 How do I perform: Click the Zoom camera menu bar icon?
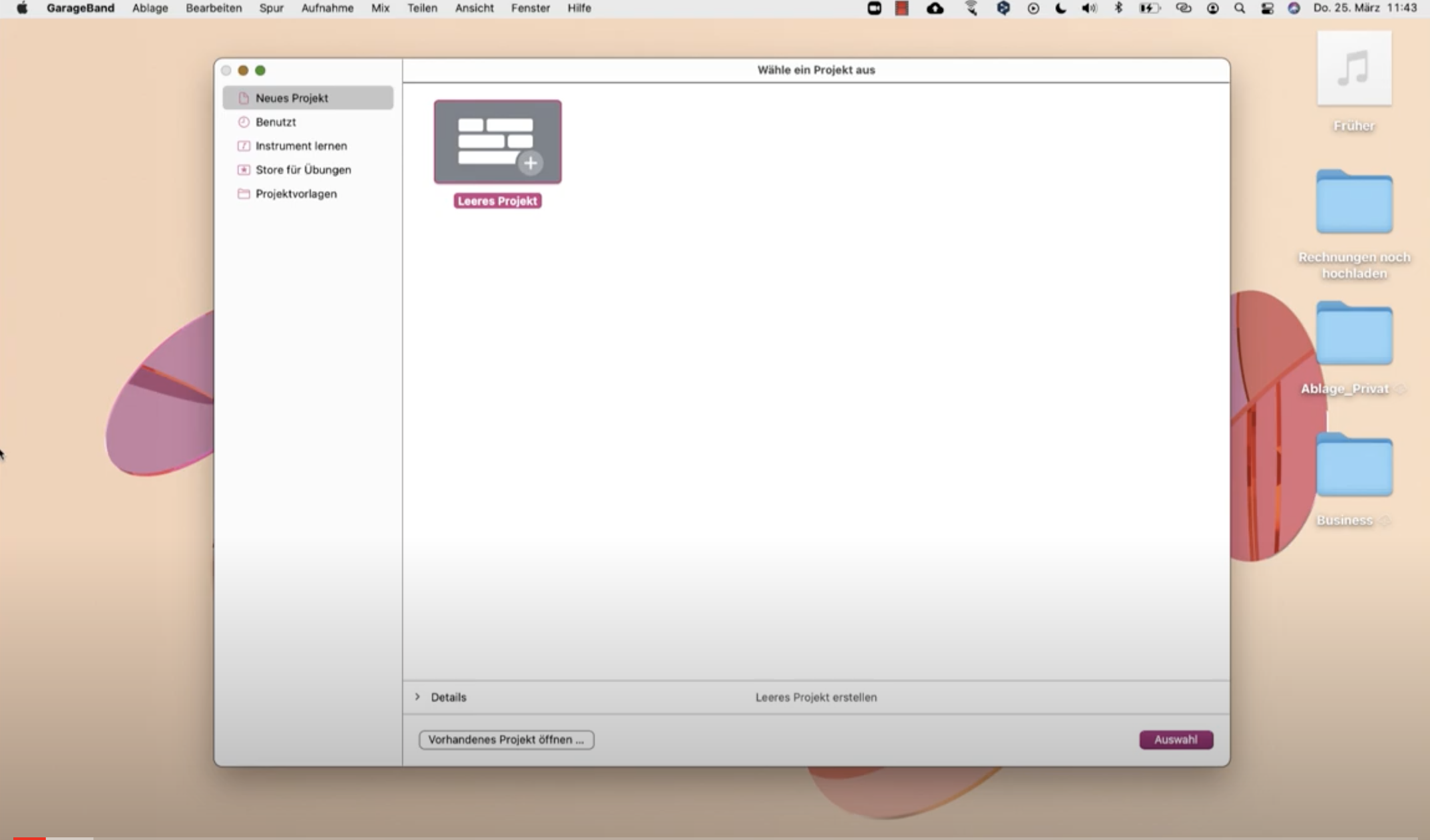[874, 8]
